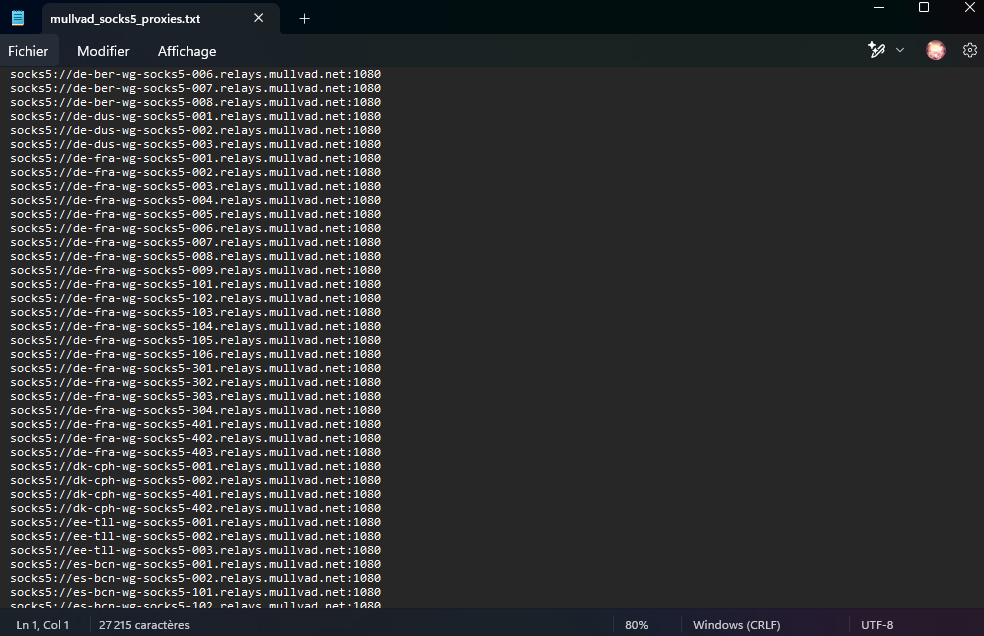Add a new tab with plus button
Image resolution: width=984 pixels, height=636 pixels.
click(x=304, y=19)
